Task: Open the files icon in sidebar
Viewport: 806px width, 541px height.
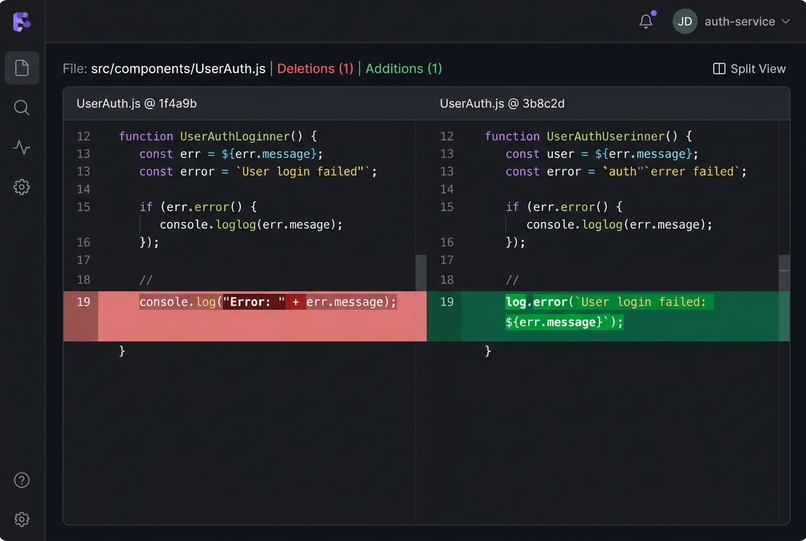Action: point(22,68)
